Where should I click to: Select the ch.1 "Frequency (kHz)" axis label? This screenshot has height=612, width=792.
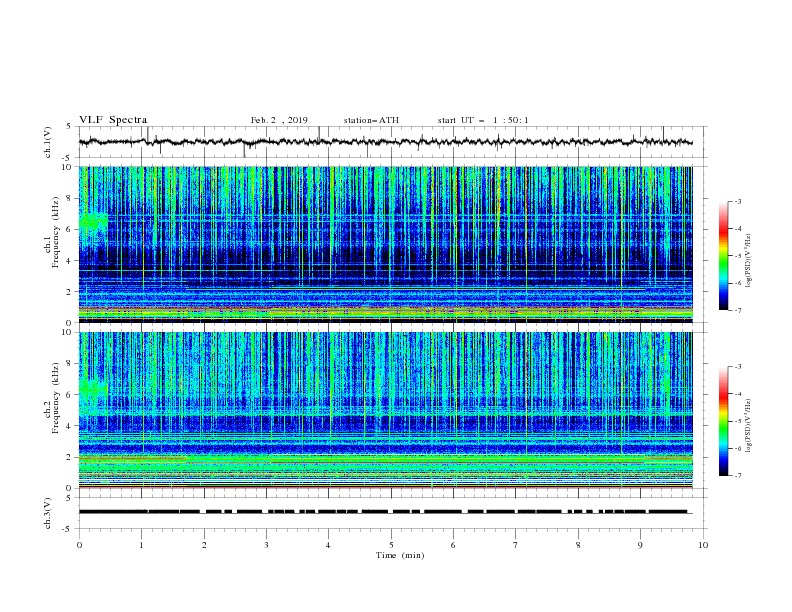(x=55, y=230)
